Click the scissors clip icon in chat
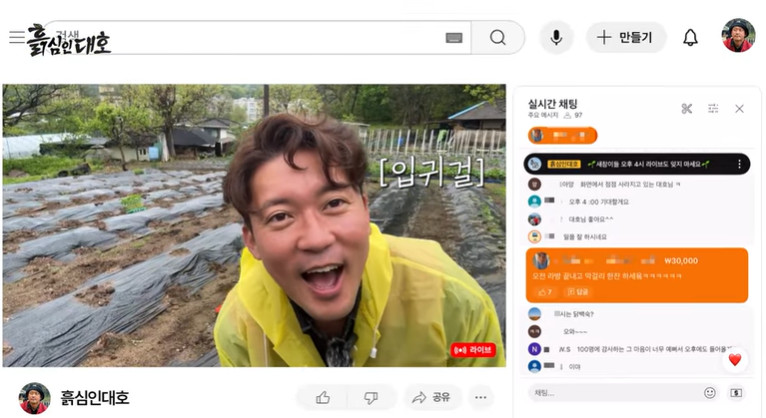 pos(686,108)
